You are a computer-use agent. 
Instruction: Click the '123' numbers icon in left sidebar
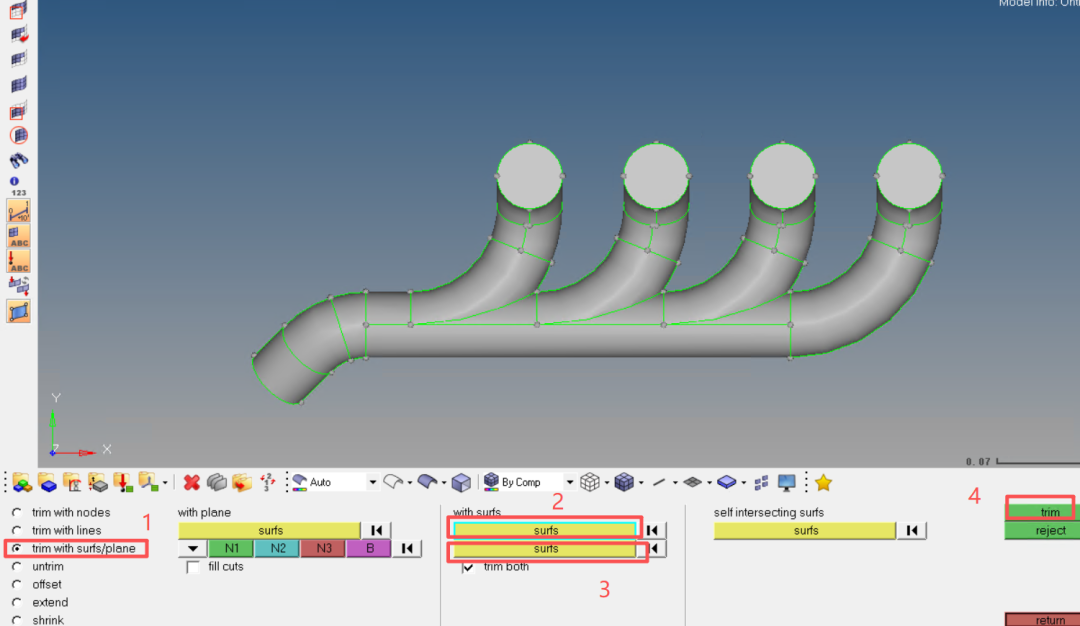click(x=19, y=193)
